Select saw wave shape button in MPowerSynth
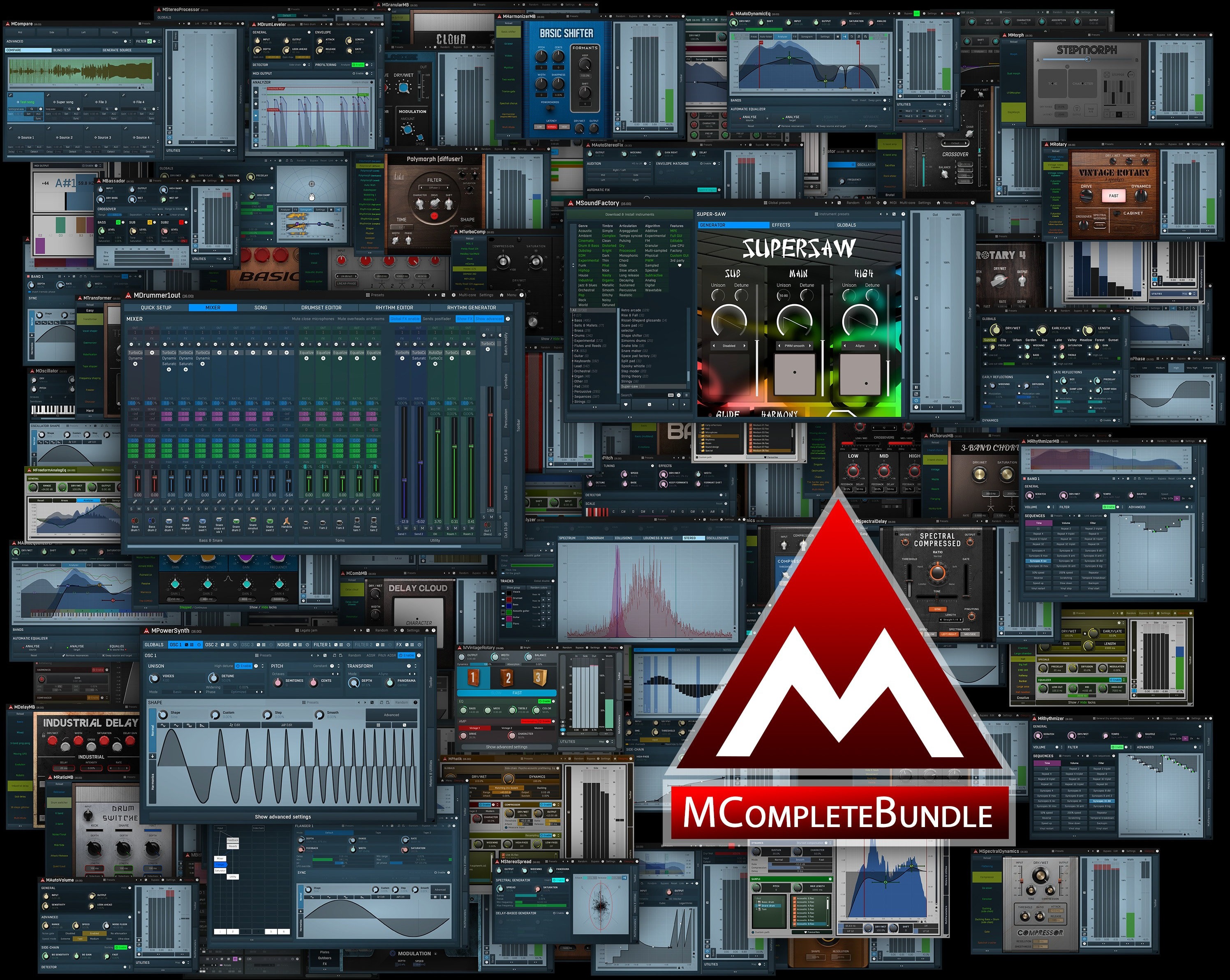The height and width of the screenshot is (980, 1230). (202, 725)
